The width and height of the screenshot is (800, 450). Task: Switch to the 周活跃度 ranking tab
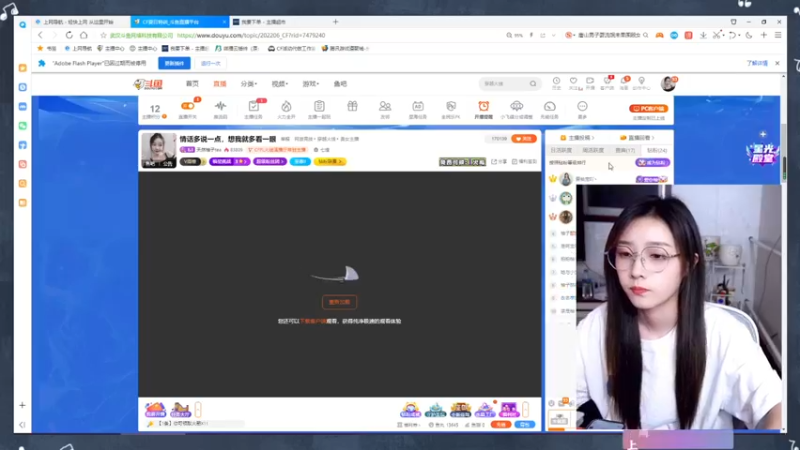[593, 151]
